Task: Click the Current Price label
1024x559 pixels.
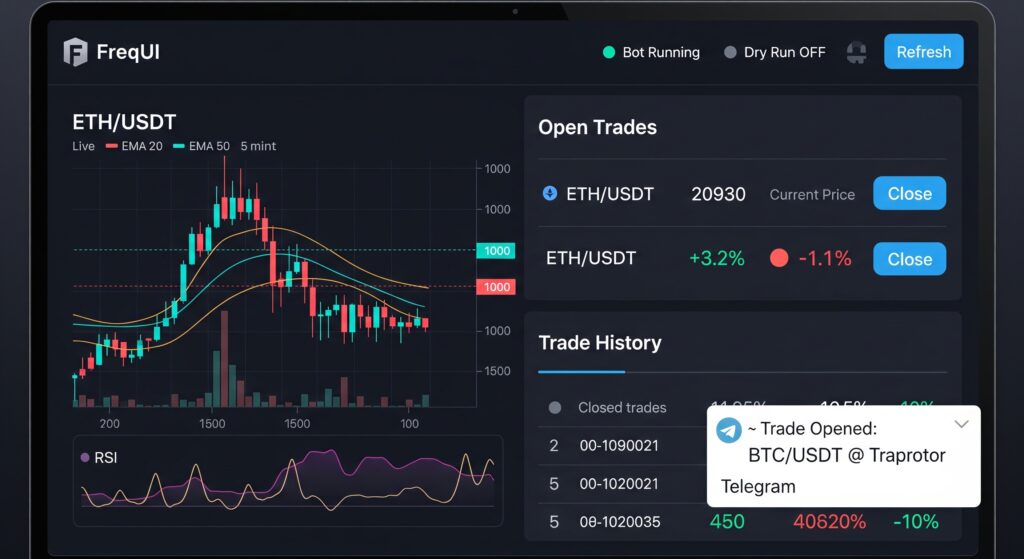Action: (812, 195)
